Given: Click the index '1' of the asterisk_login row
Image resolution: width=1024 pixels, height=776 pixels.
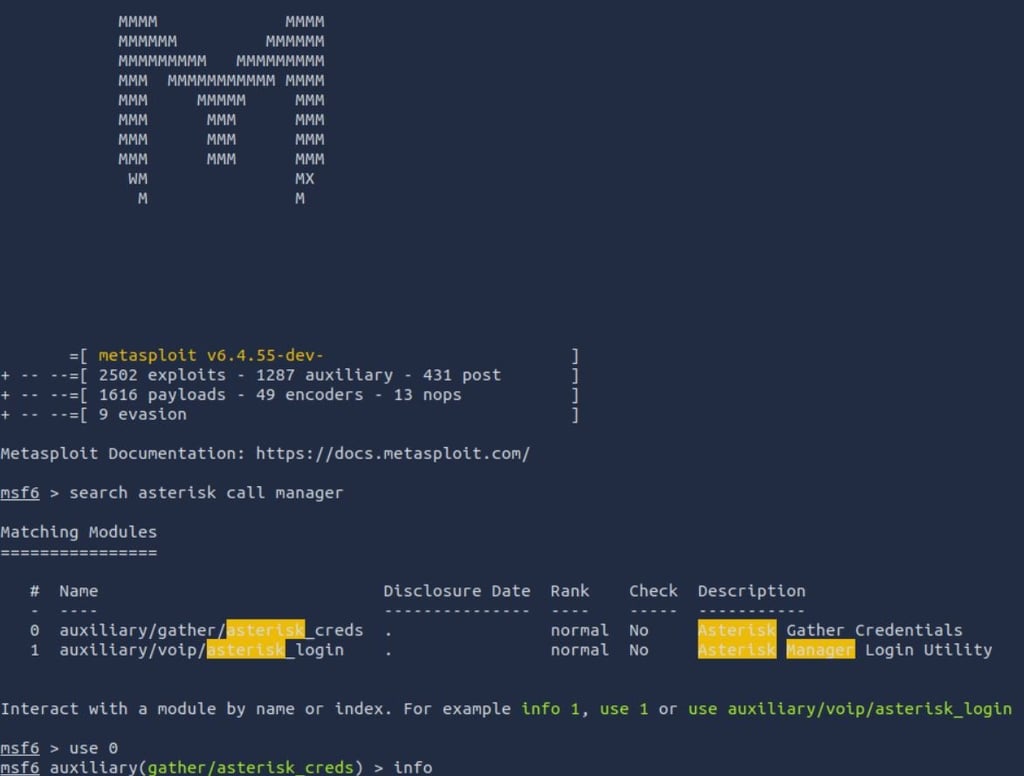Looking at the screenshot, I should 35,650.
